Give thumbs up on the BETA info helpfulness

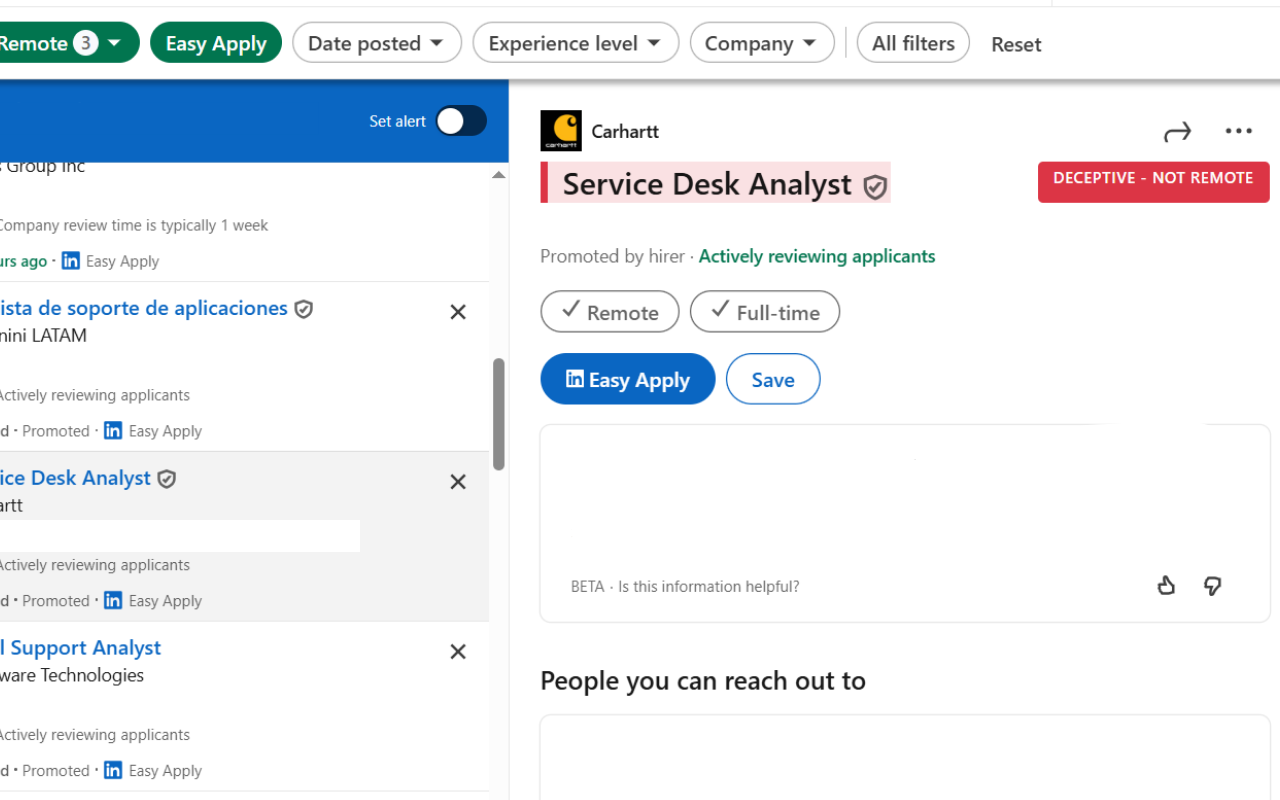tap(1166, 586)
